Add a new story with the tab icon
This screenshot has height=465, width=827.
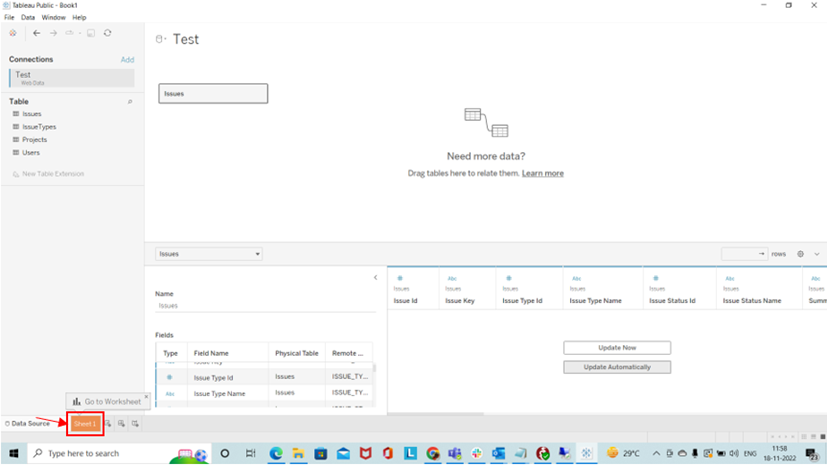(x=135, y=424)
